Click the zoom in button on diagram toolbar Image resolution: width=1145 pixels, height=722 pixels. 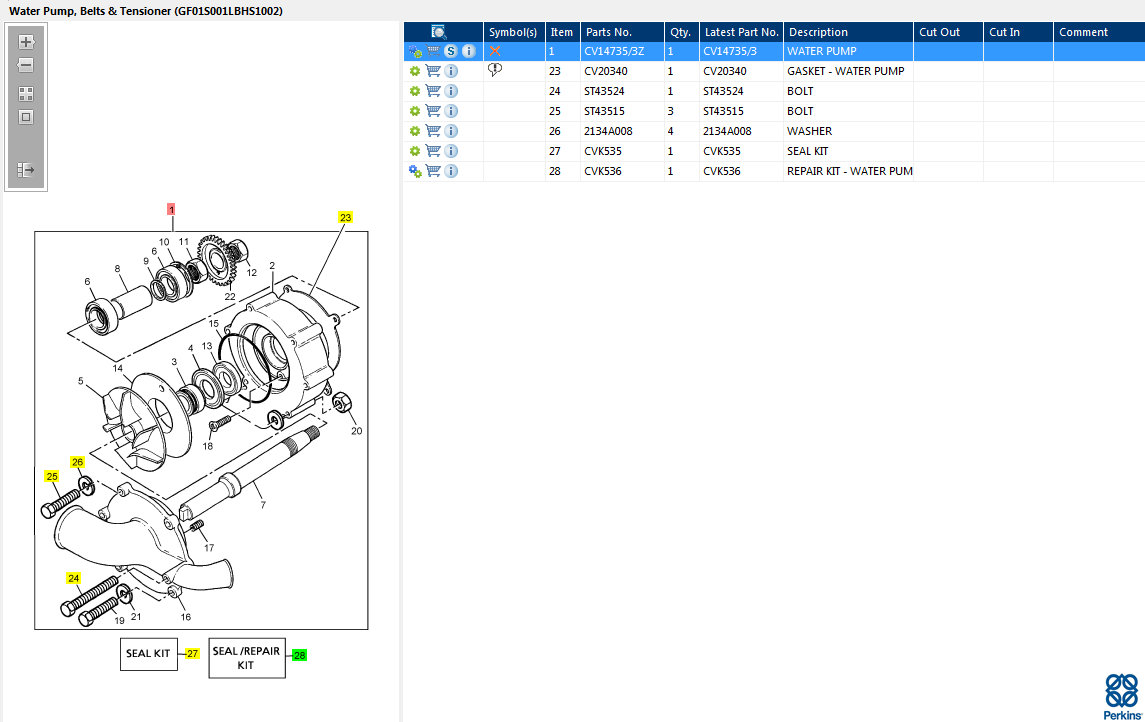point(26,42)
